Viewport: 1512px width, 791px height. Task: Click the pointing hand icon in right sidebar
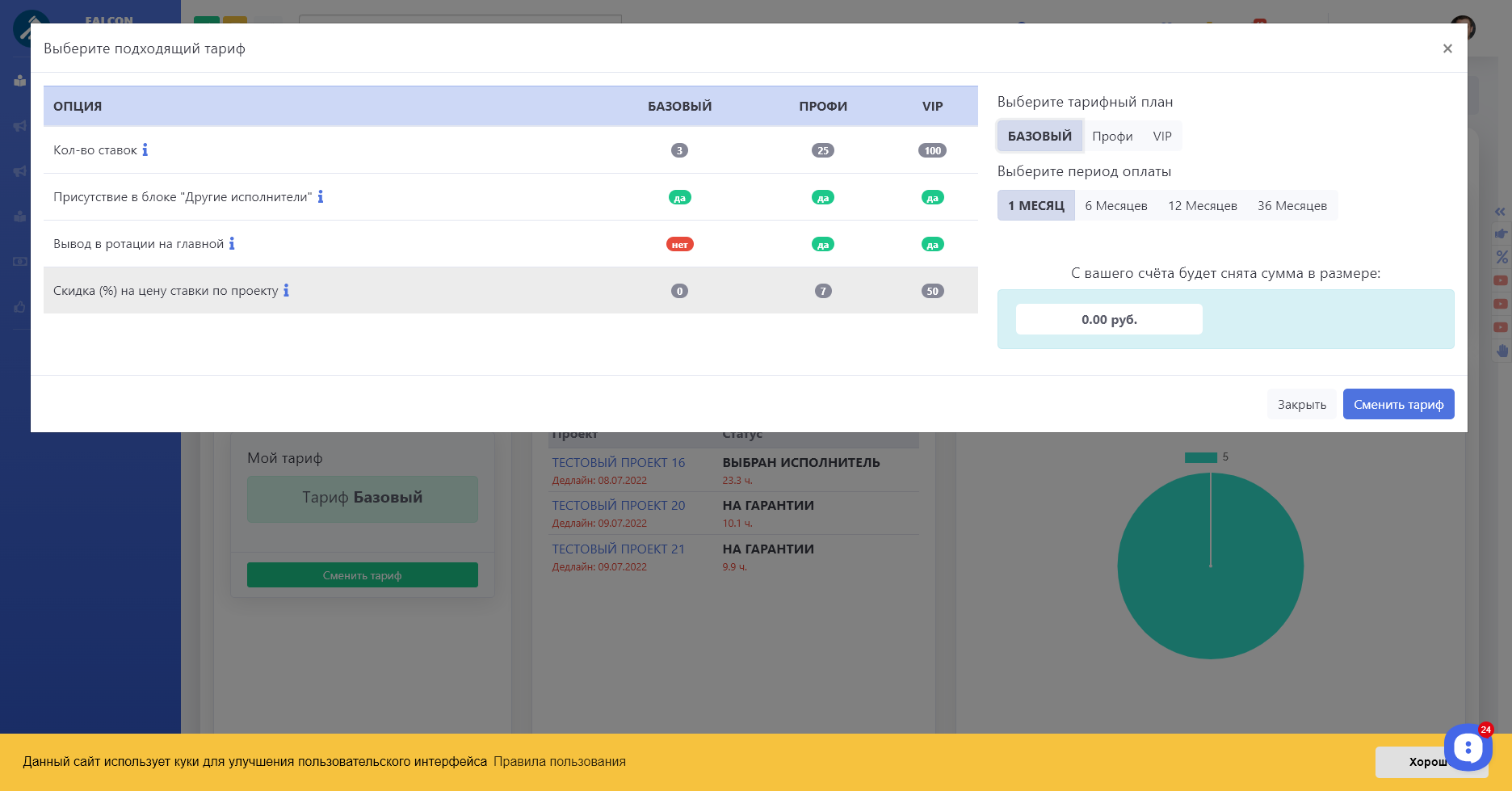tap(1501, 234)
